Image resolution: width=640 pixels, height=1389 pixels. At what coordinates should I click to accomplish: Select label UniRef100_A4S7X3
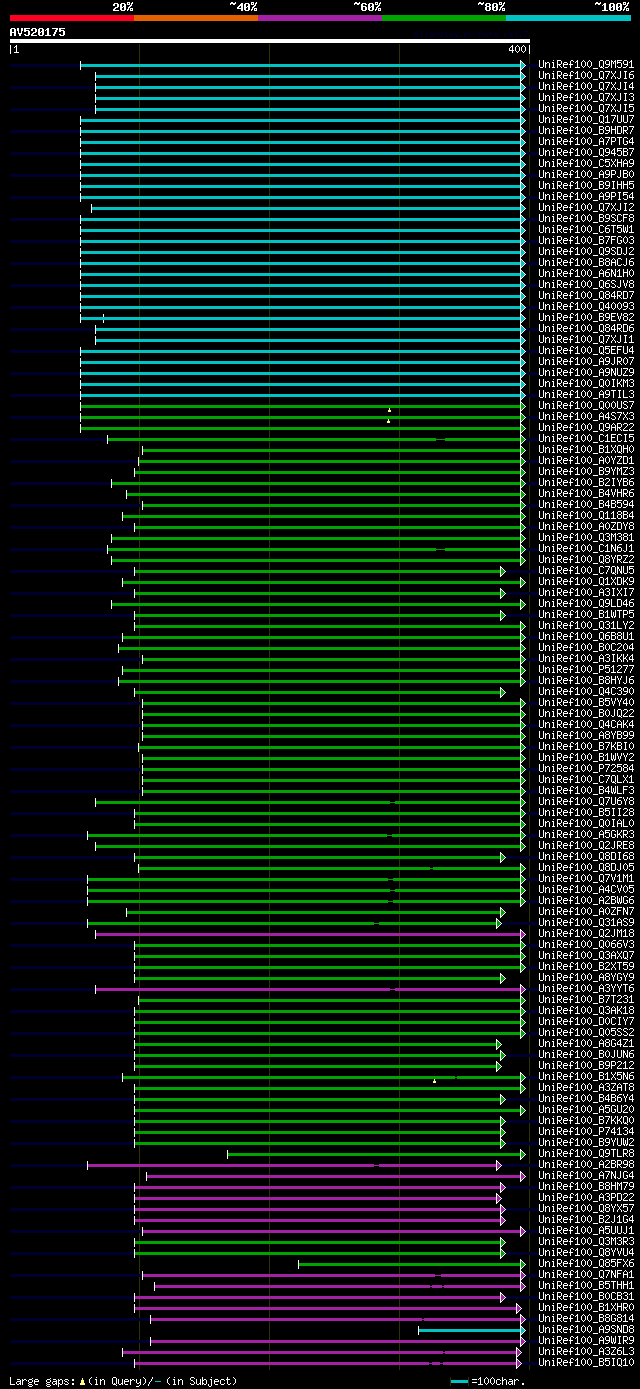[586, 416]
